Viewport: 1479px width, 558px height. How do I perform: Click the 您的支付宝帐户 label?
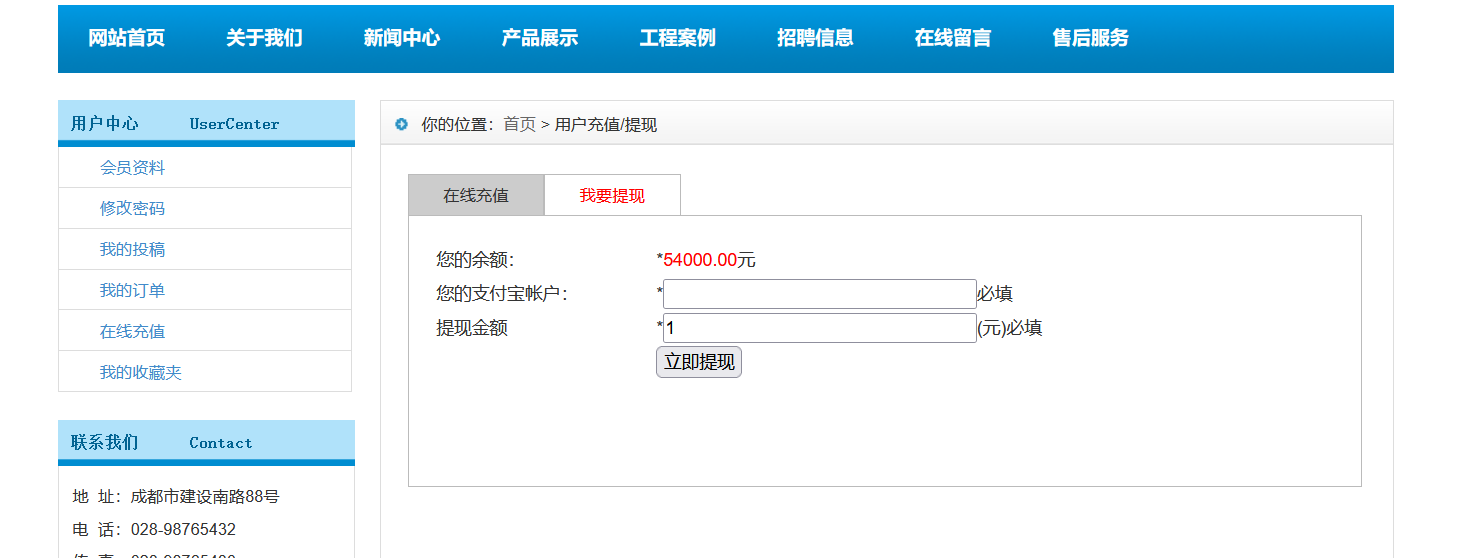502,294
